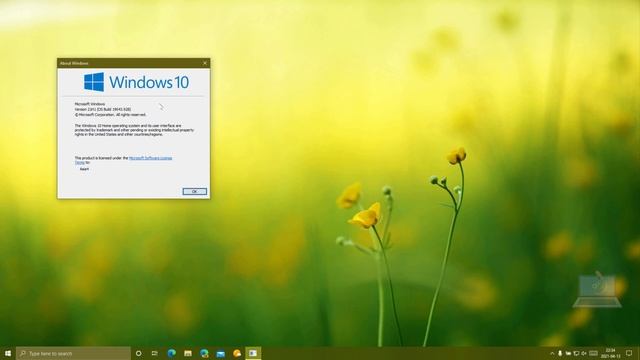Click the touch keyboard tray icon
640x360 pixels.
click(x=593, y=353)
